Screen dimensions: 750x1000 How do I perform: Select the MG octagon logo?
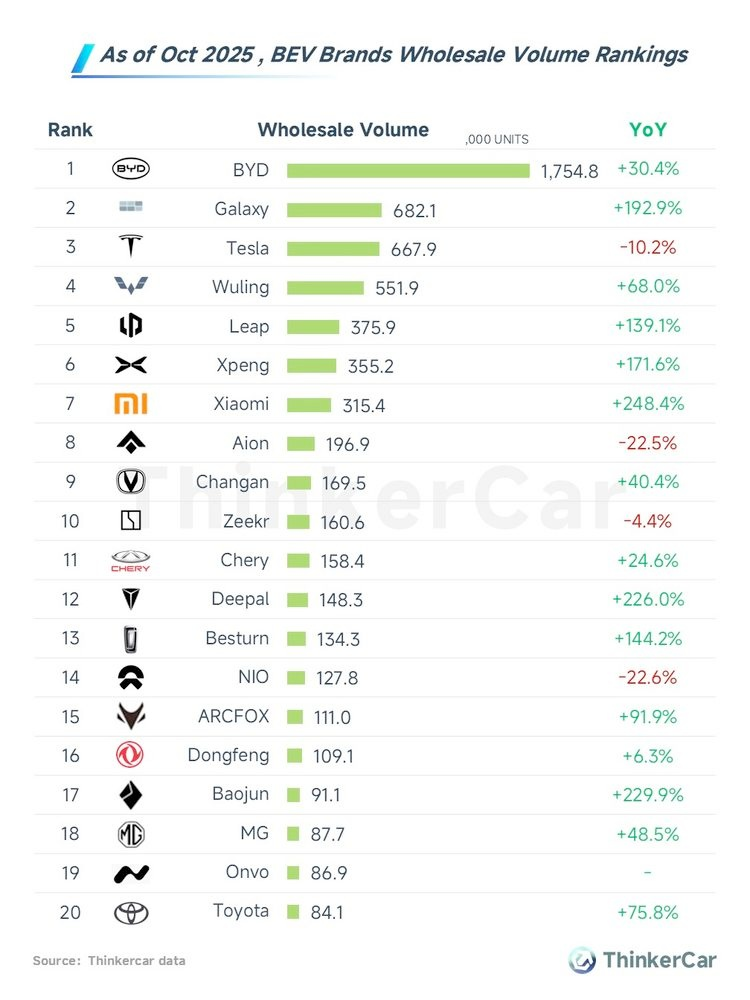131,834
